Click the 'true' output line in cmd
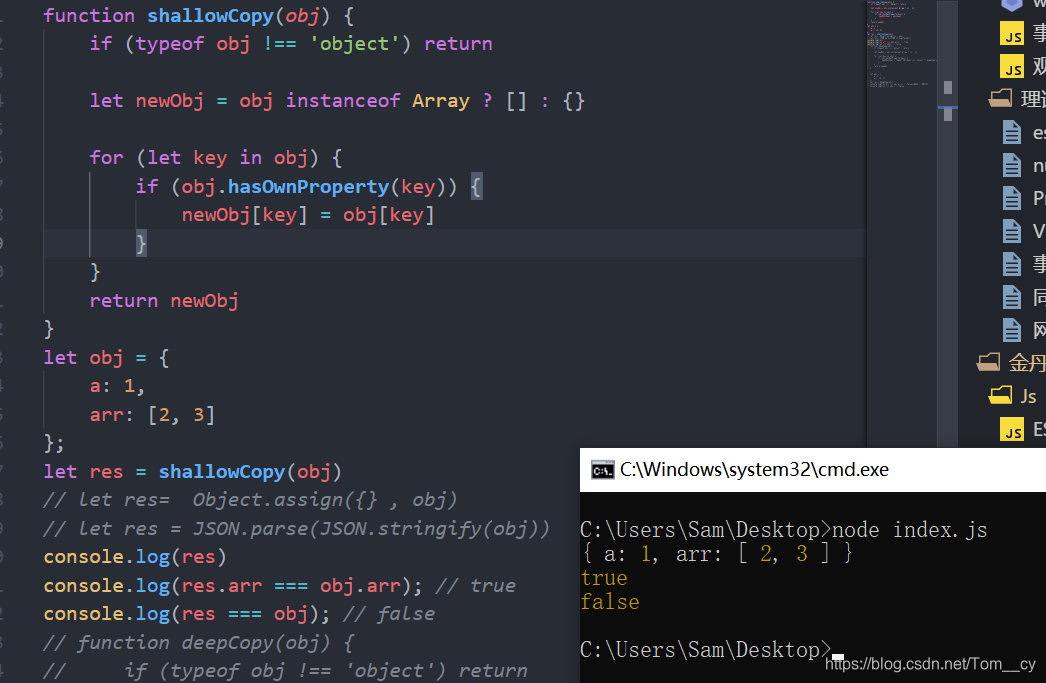The width and height of the screenshot is (1046, 683). pyautogui.click(x=604, y=578)
